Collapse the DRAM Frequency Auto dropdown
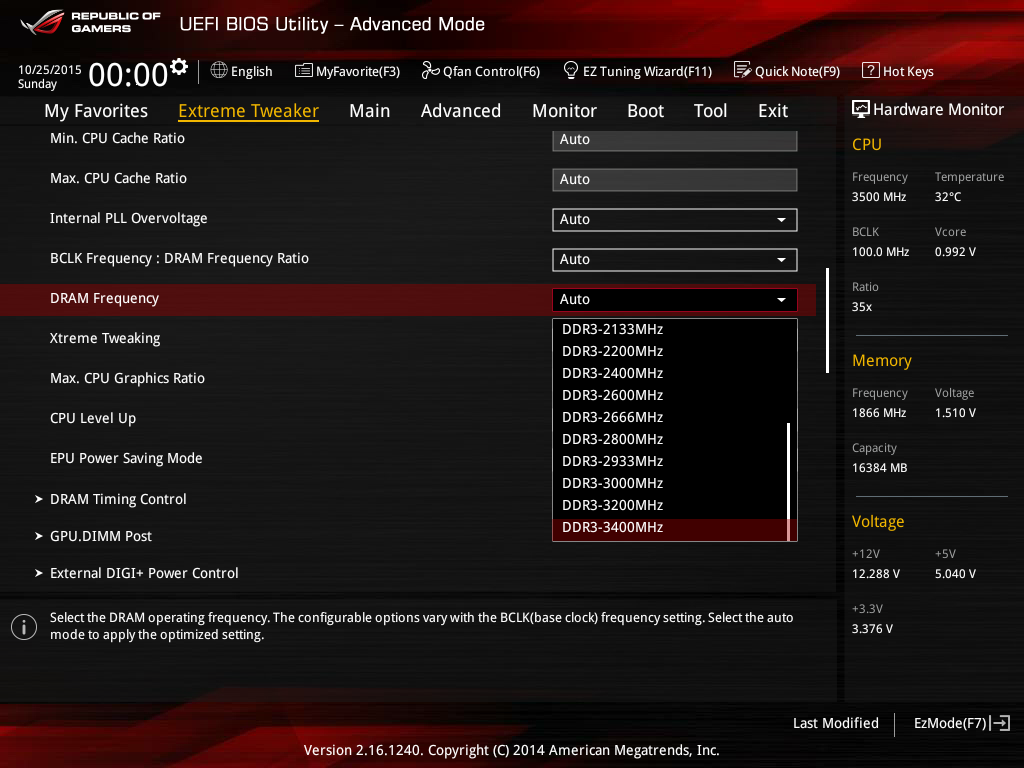The width and height of the screenshot is (1024, 768). (675, 299)
